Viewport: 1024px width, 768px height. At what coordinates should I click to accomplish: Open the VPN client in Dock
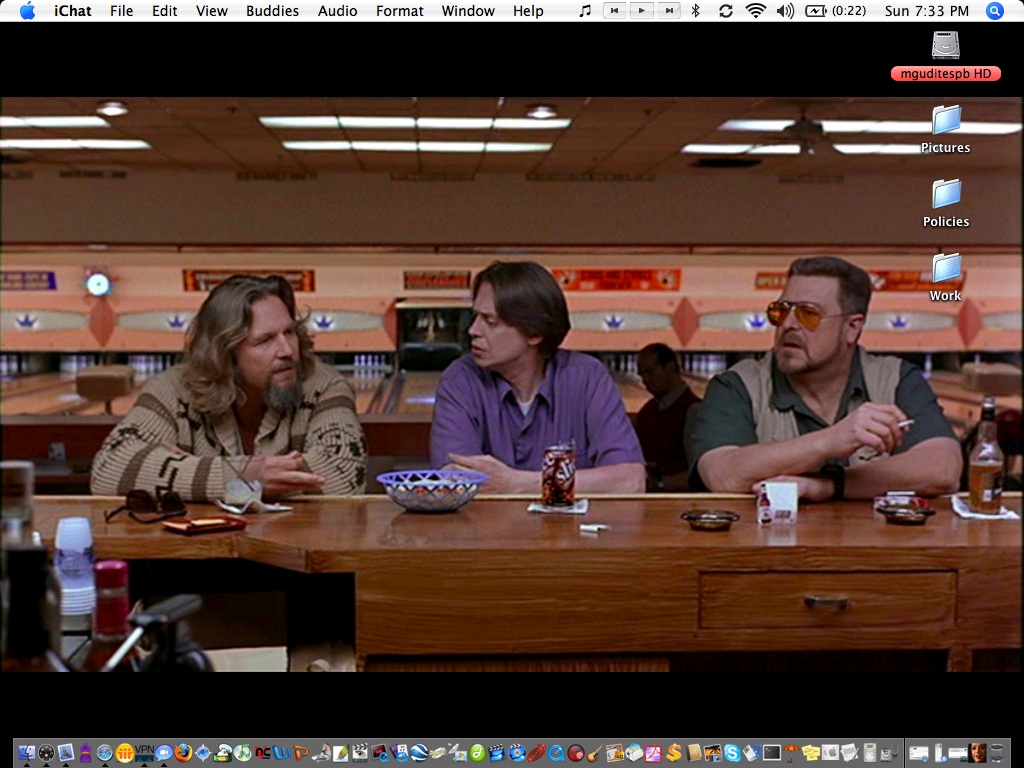[144, 752]
